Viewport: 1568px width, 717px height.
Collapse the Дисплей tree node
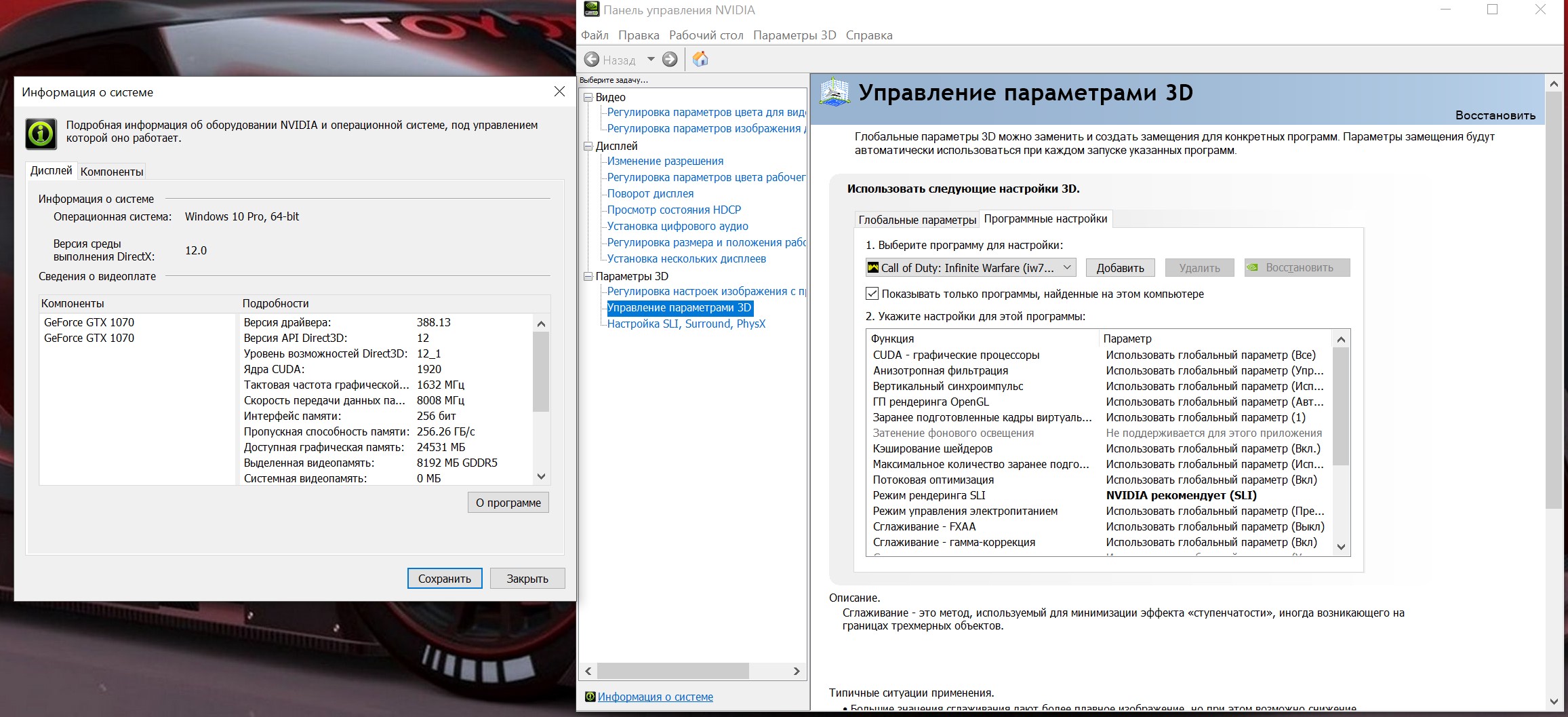pos(588,147)
